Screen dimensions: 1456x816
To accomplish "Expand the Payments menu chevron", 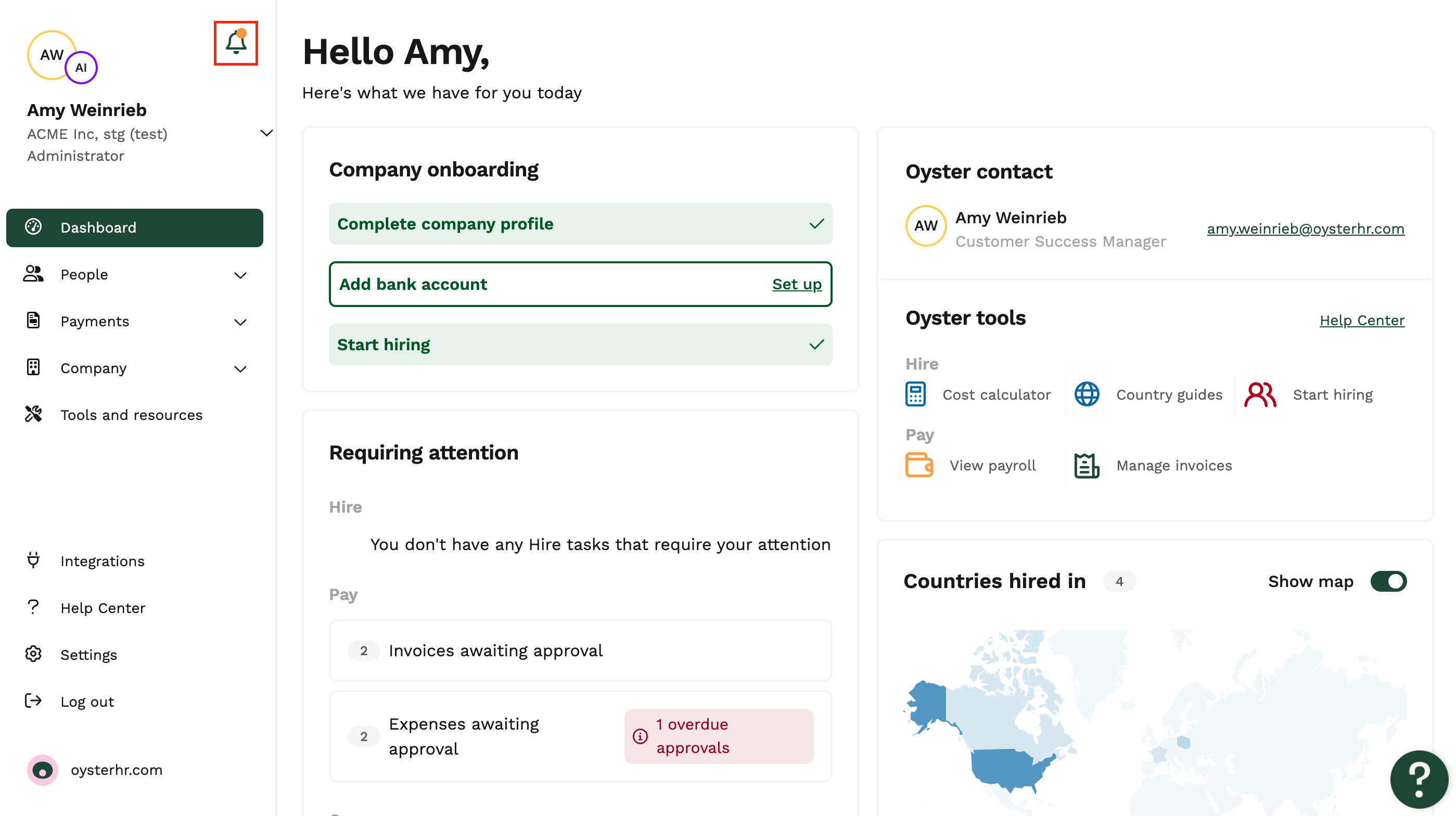I will coord(240,322).
